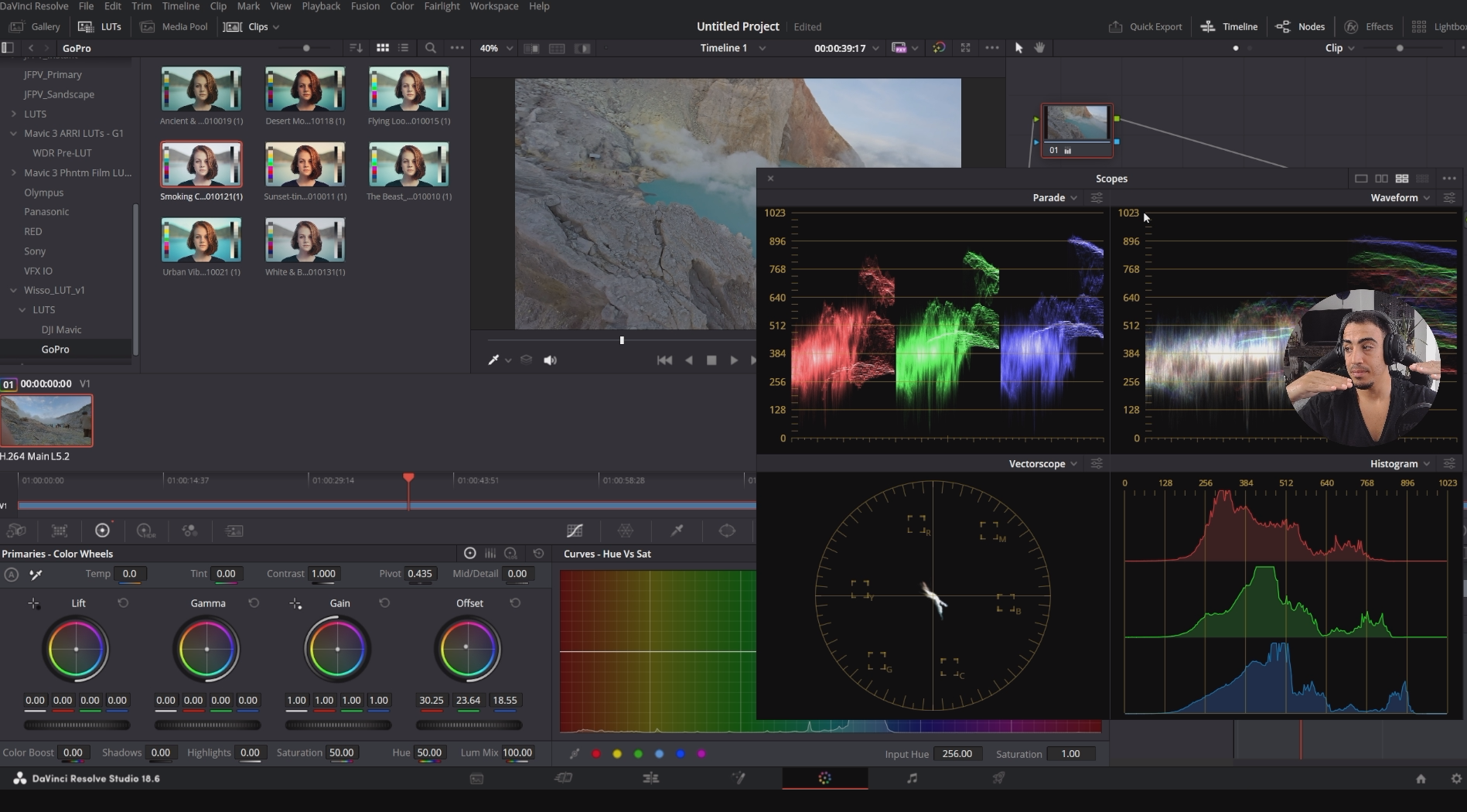1467x812 pixels.
Task: Select the Color page icon in bottom bar
Action: click(824, 778)
